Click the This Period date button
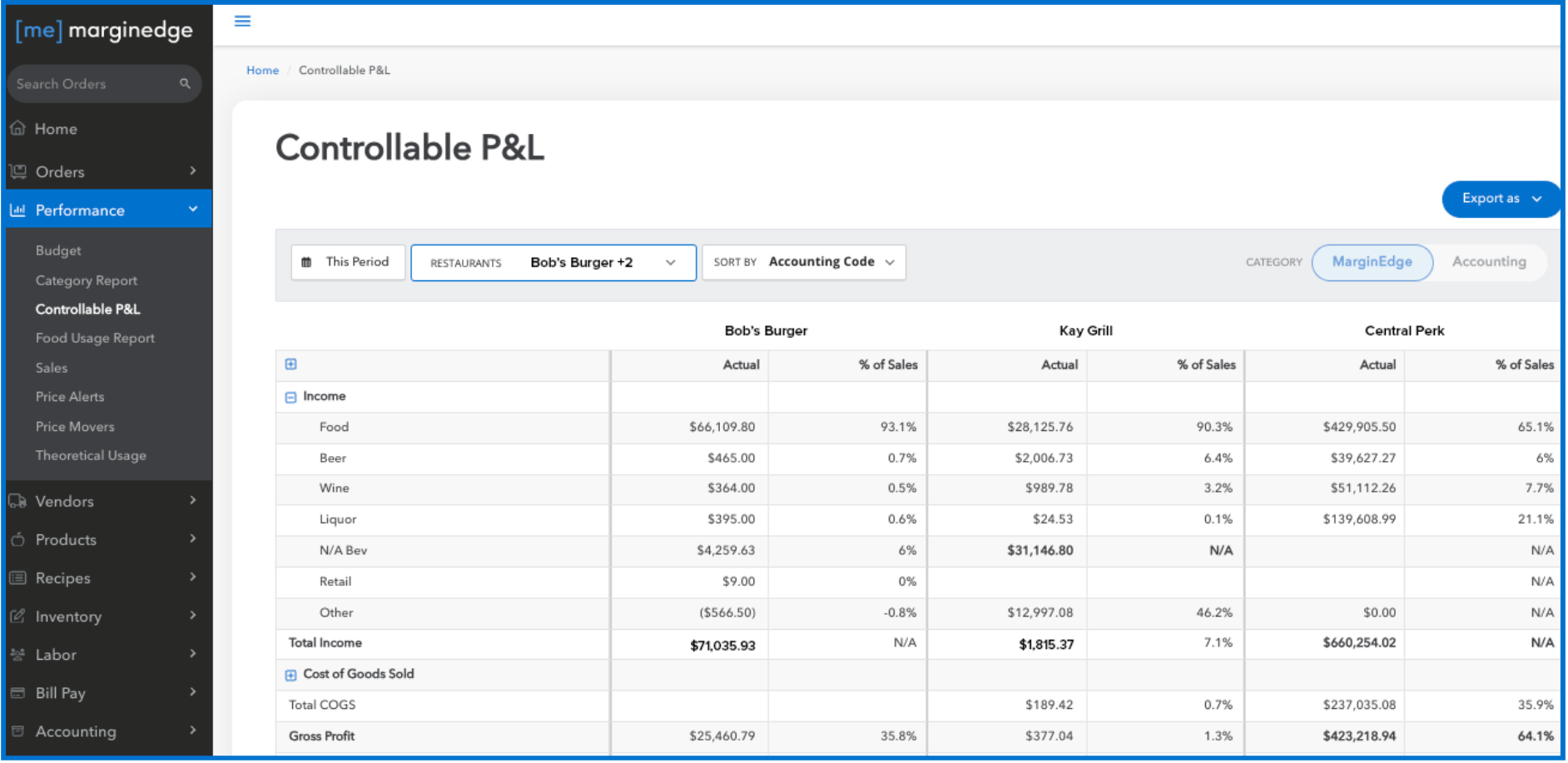1568x763 pixels. [x=348, y=262]
